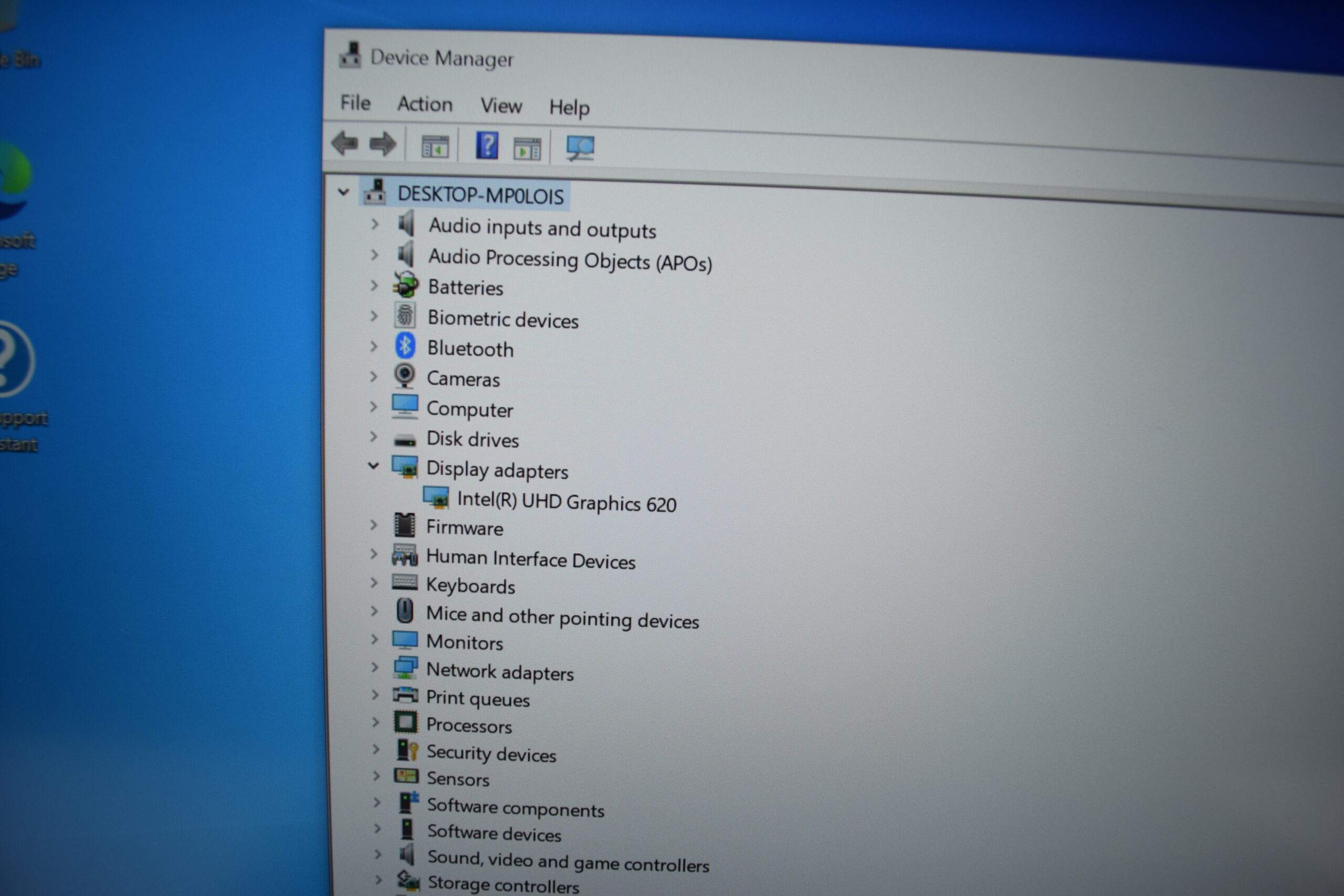Expand the Bluetooth category
Image resolution: width=1344 pixels, height=896 pixels.
(373, 346)
